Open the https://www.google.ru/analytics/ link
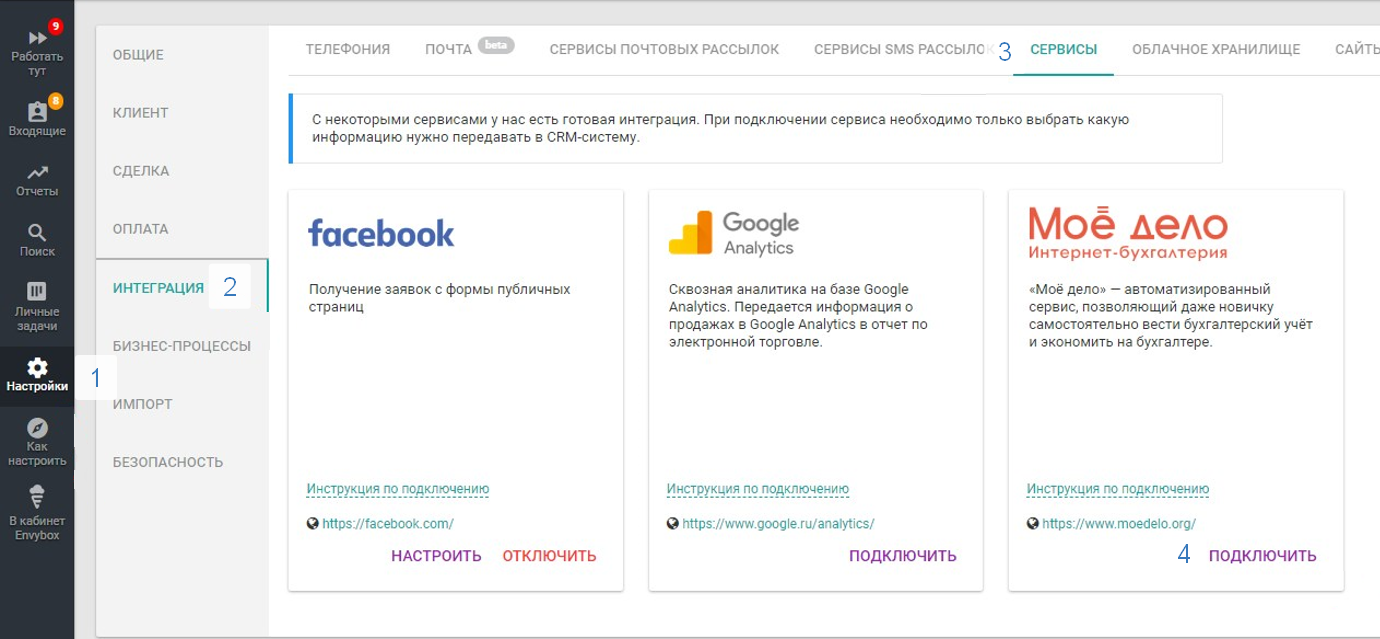The height and width of the screenshot is (639, 1380). [x=778, y=523]
